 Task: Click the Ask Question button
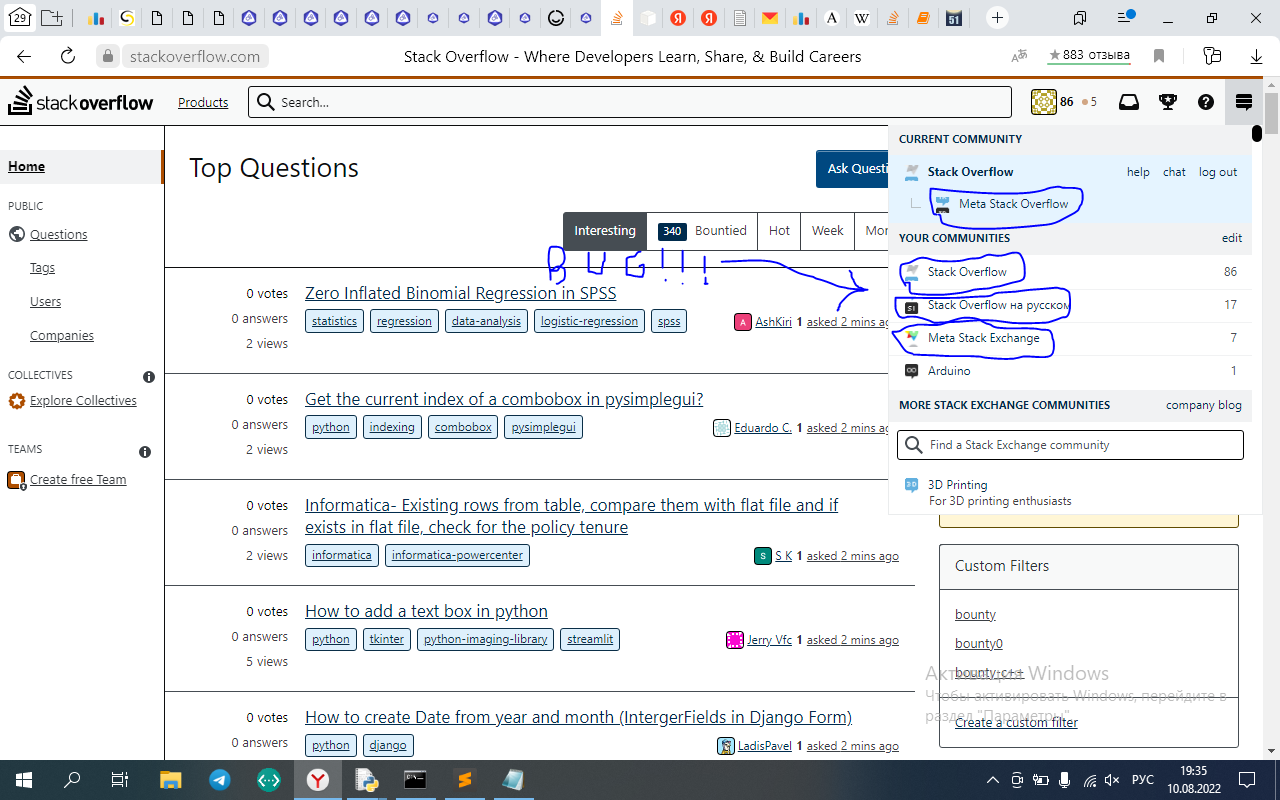tap(852, 169)
